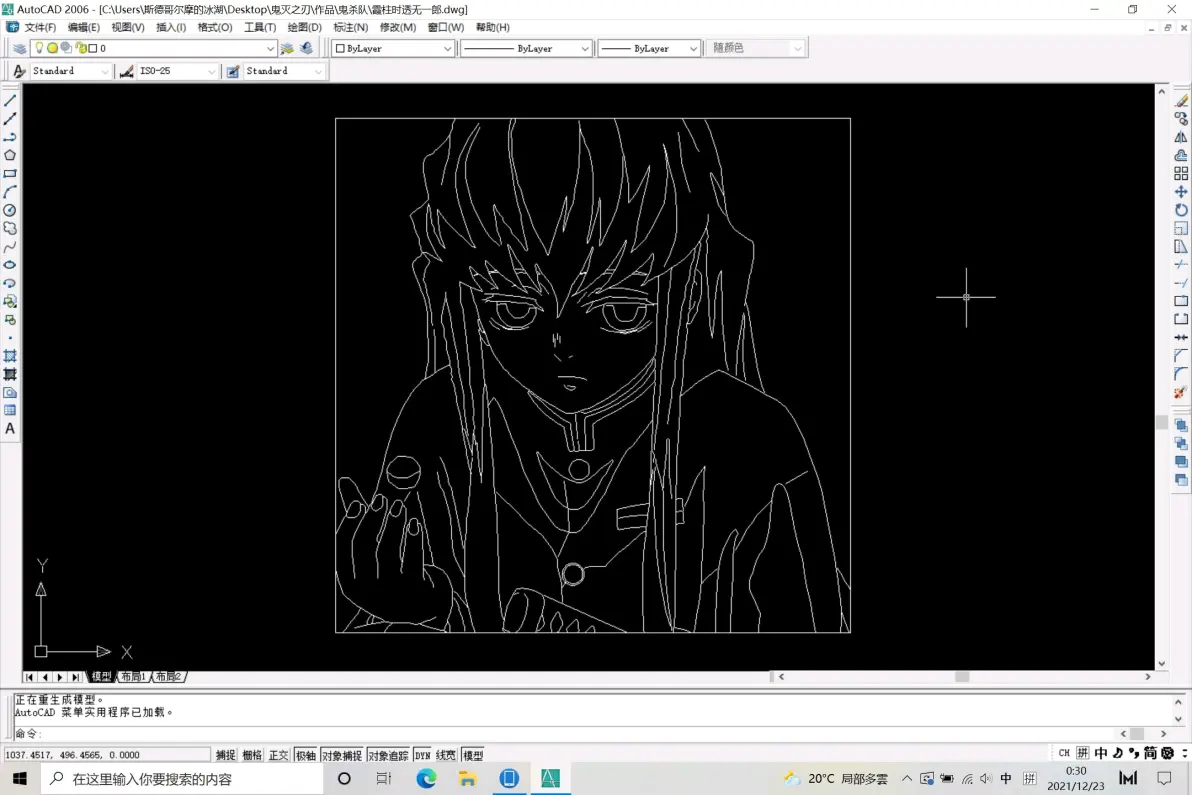Select the Erase modify tool
Screen dimensions: 1192x795
[1181, 100]
